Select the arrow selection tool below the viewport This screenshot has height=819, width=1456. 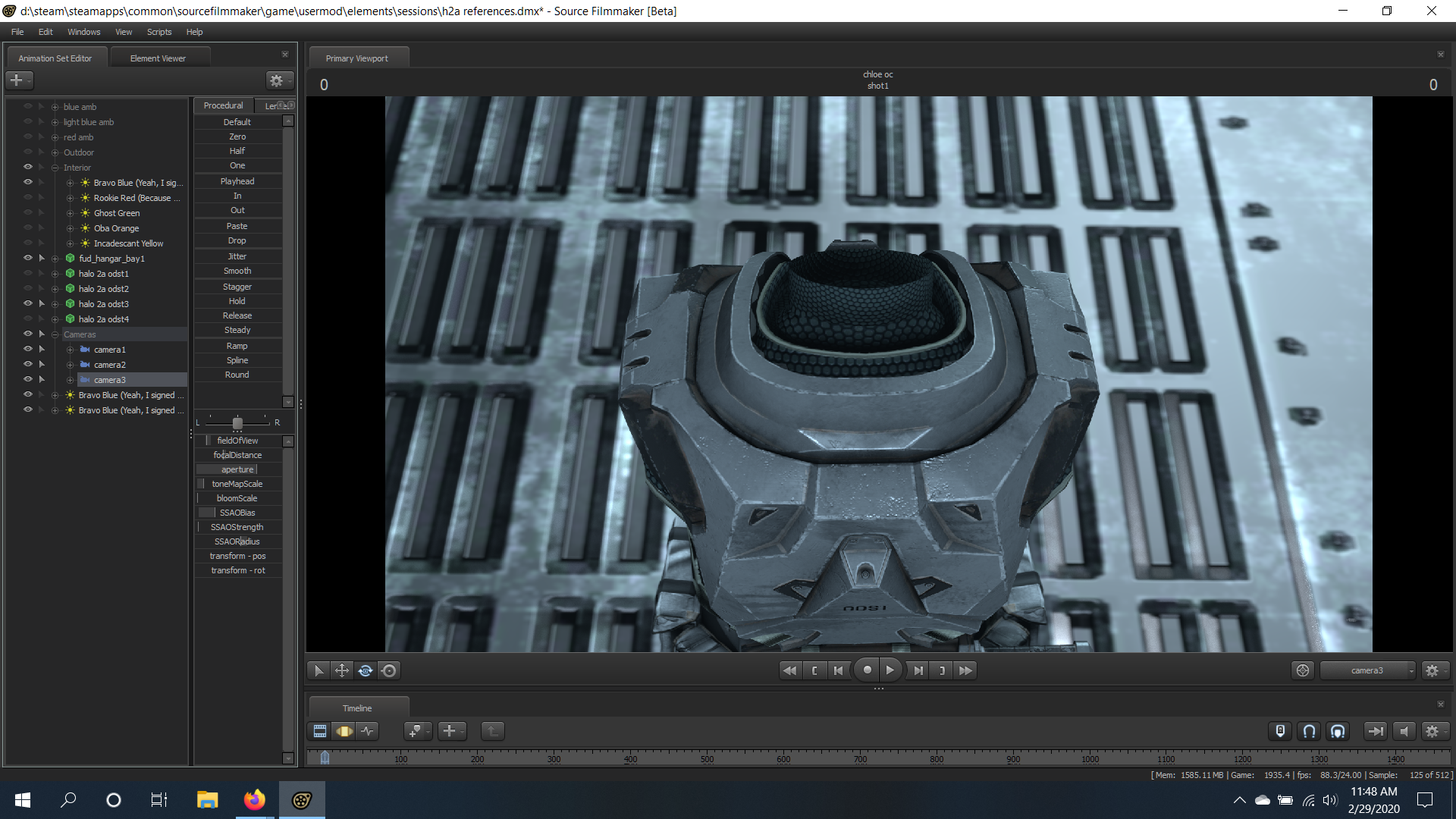[318, 670]
